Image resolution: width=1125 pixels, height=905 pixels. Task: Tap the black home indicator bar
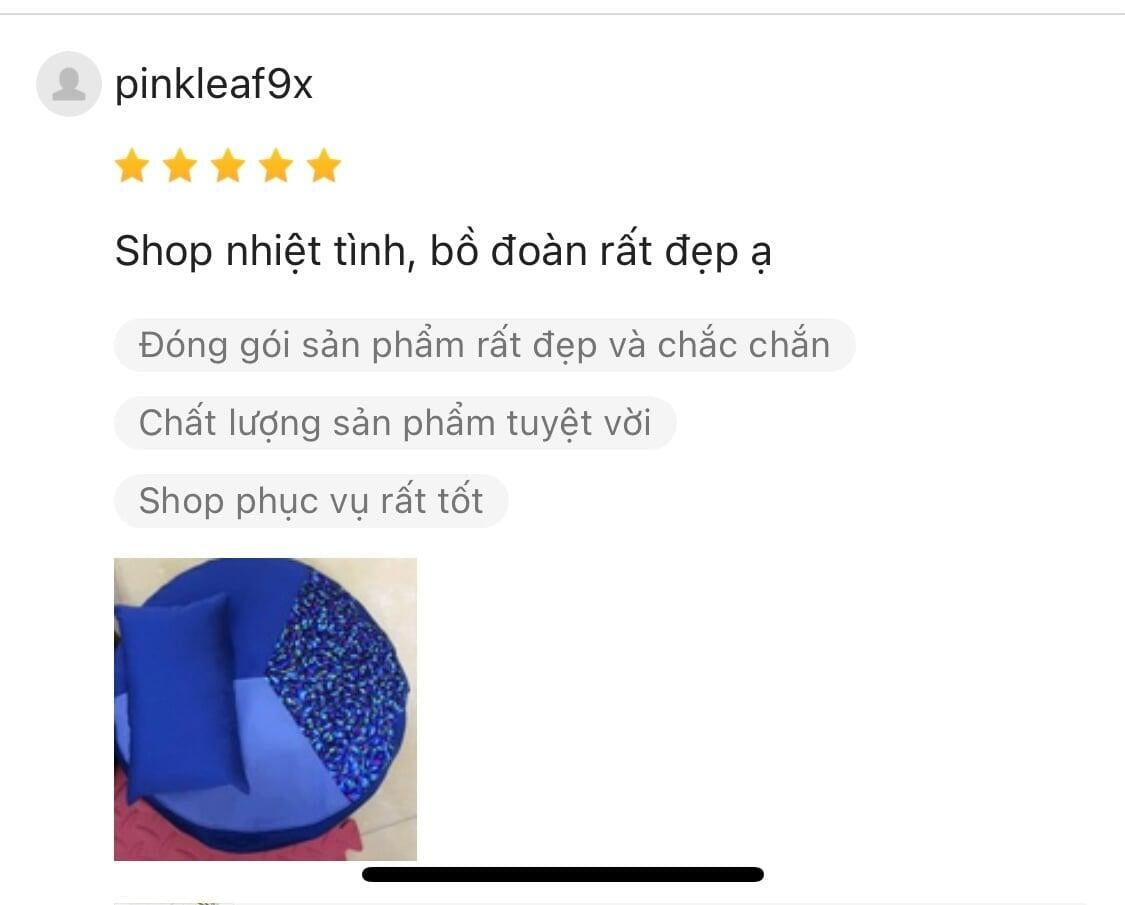click(x=563, y=874)
